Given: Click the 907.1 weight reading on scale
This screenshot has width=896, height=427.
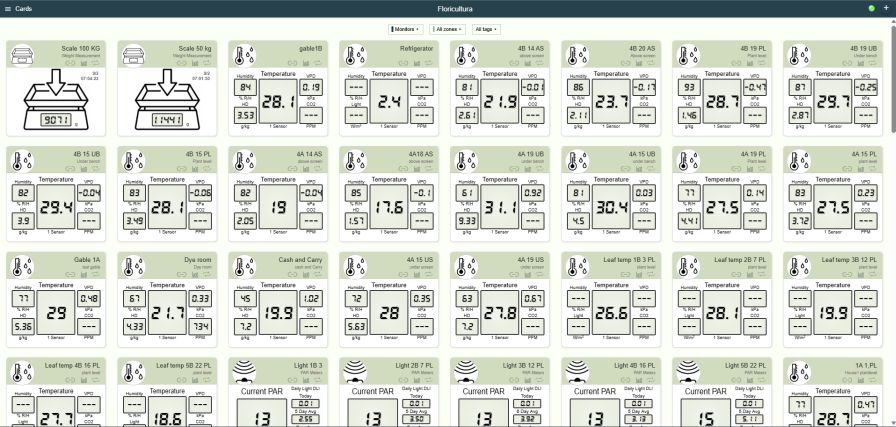Looking at the screenshot, I should [x=56, y=120].
